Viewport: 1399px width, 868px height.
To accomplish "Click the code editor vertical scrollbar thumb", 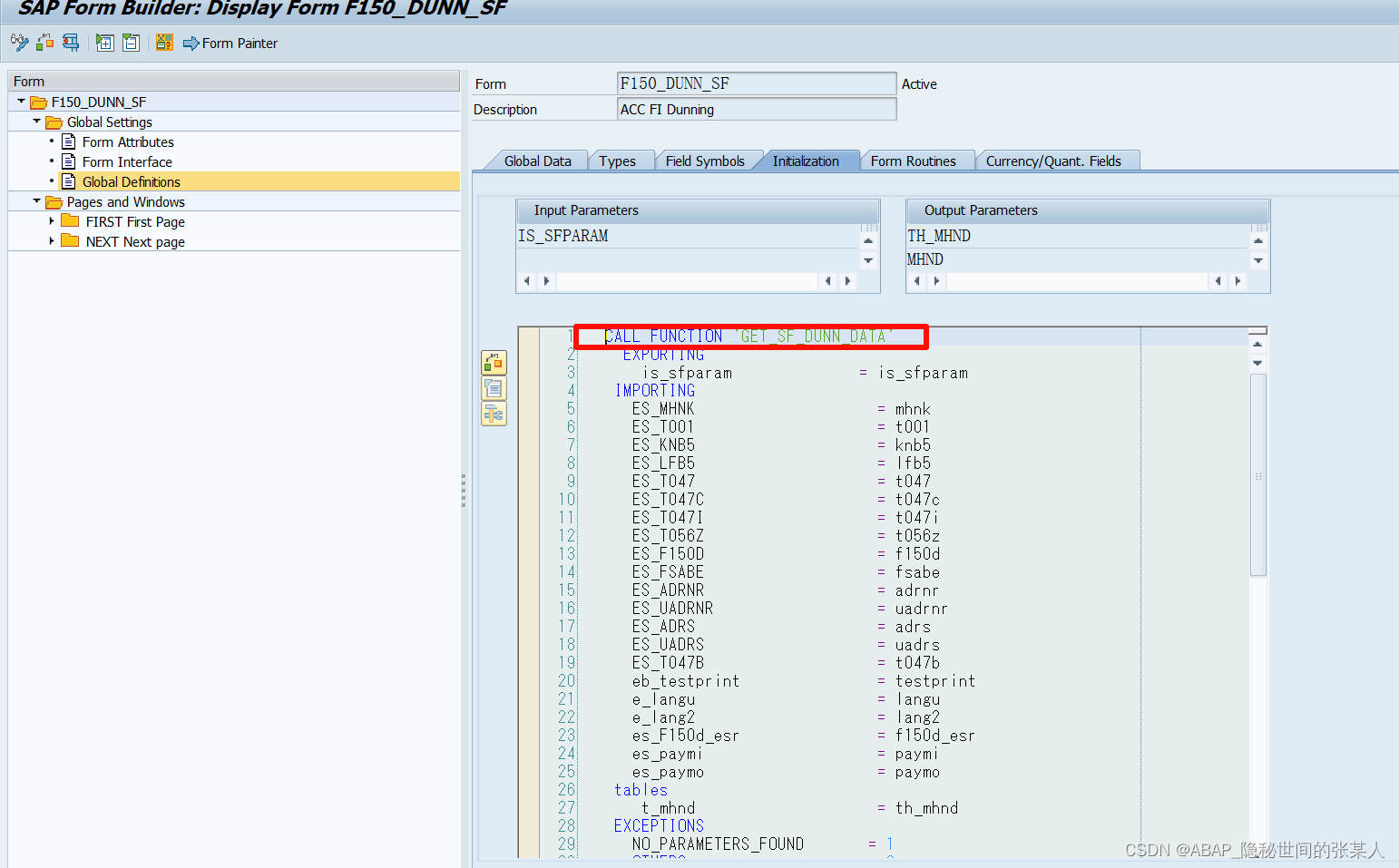I will [1257, 474].
